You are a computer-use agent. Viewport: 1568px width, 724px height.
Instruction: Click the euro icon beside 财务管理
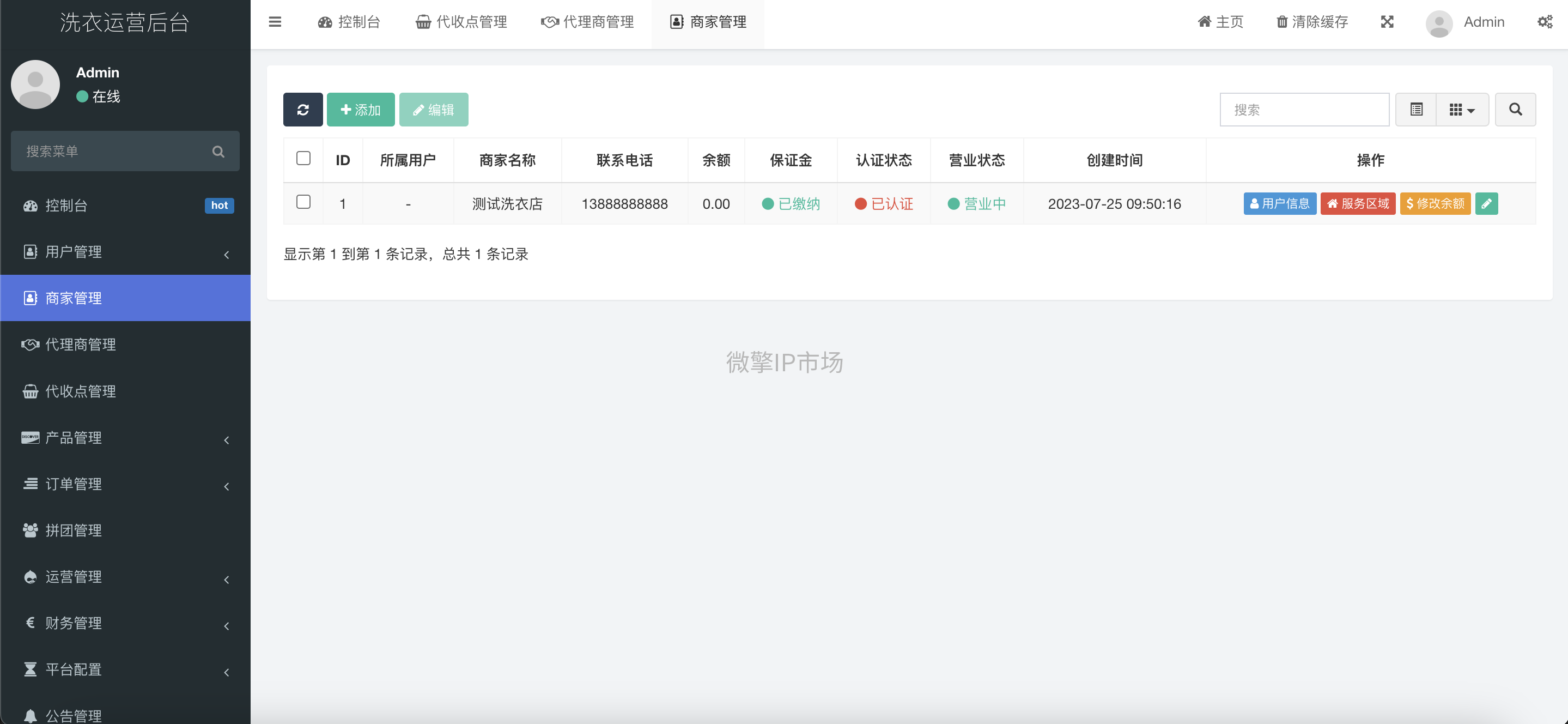31,622
